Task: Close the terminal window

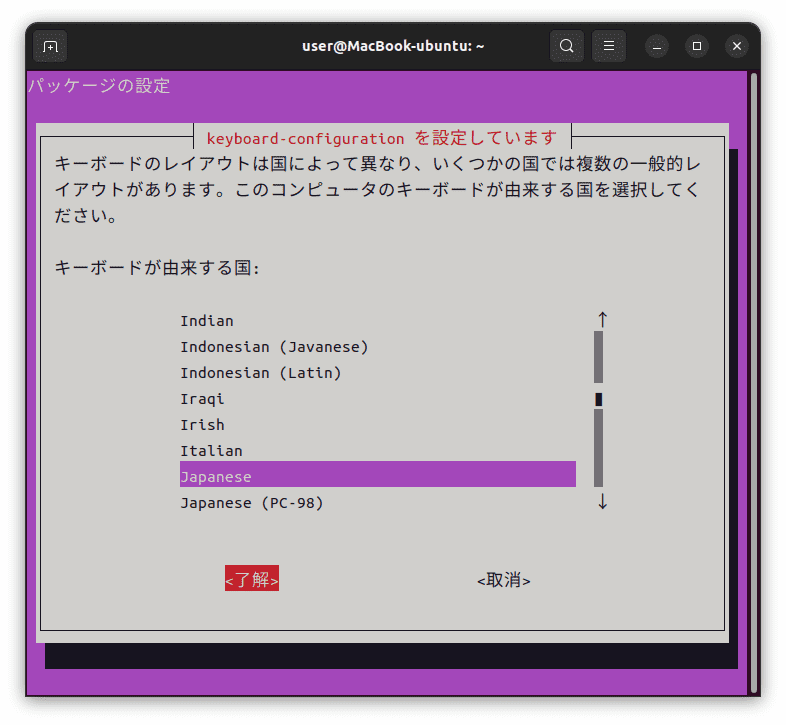Action: point(736,46)
